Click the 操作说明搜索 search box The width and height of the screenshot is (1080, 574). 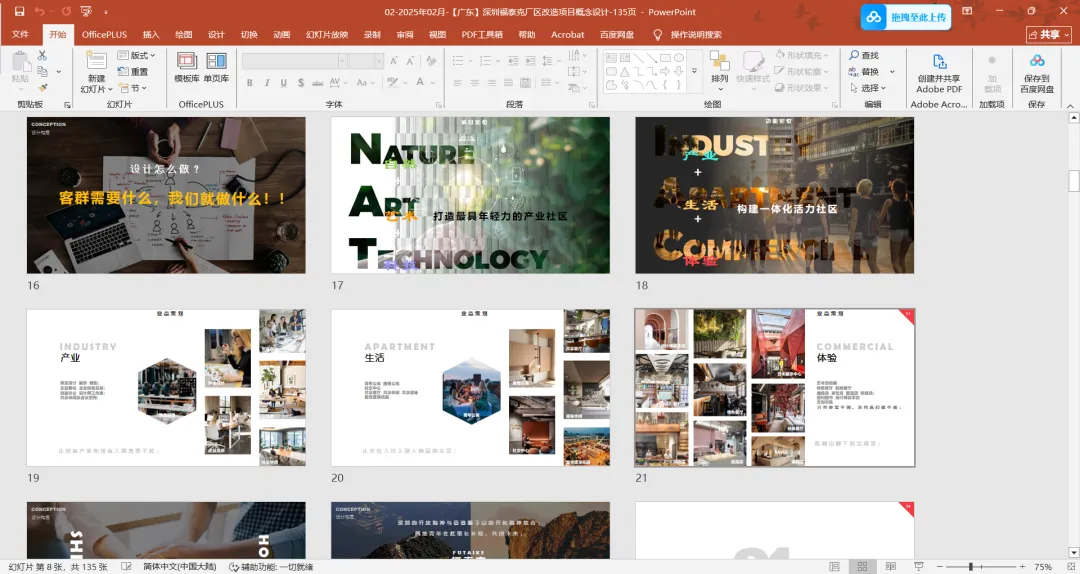coord(687,34)
